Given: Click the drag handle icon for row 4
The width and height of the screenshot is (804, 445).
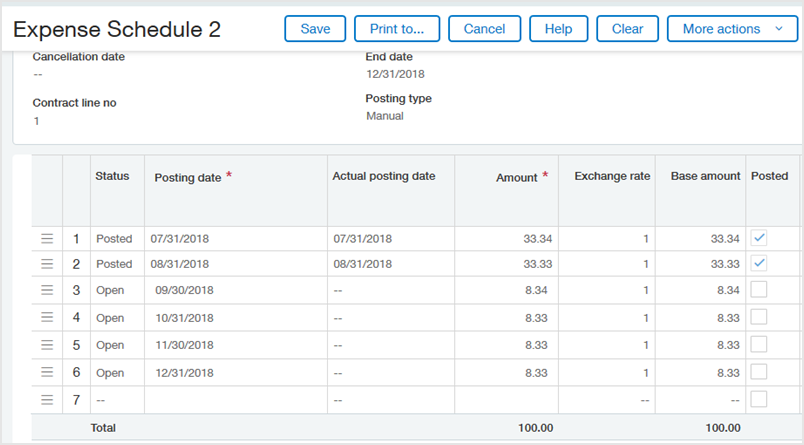Looking at the screenshot, I should pyautogui.click(x=46, y=318).
